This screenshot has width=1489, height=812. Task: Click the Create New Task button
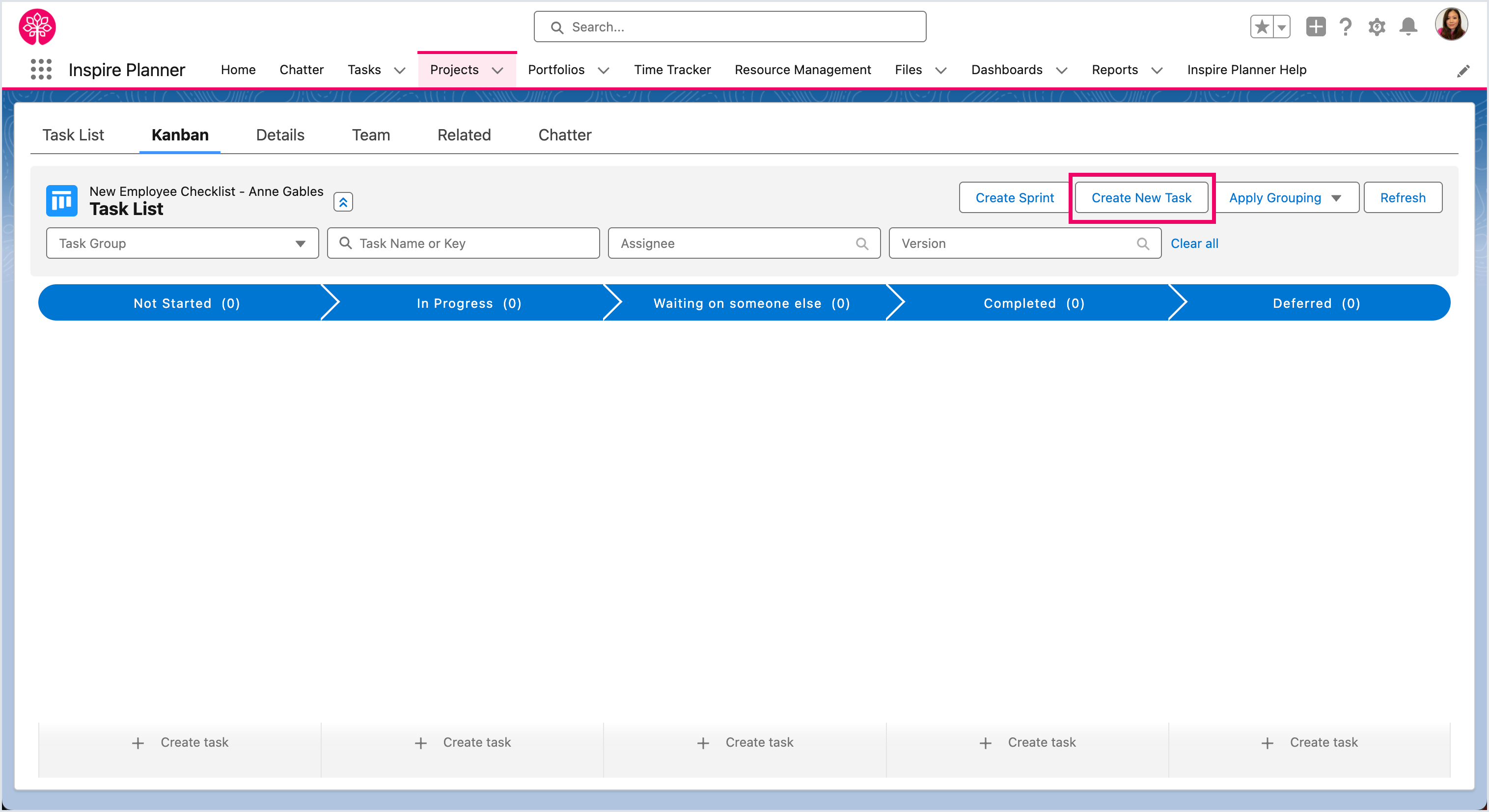pyautogui.click(x=1141, y=198)
